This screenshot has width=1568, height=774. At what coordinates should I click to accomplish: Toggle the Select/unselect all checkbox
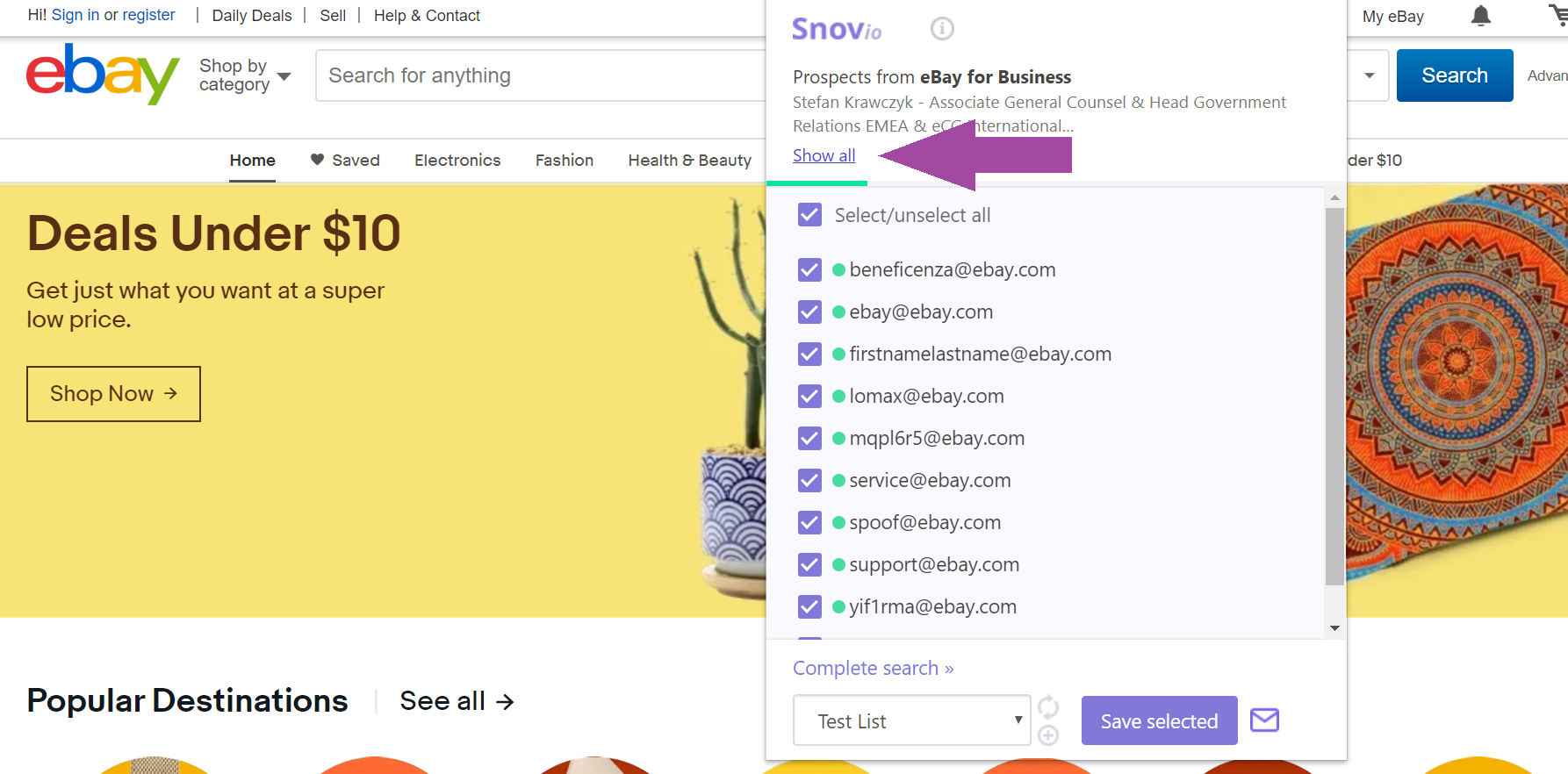pyautogui.click(x=809, y=215)
